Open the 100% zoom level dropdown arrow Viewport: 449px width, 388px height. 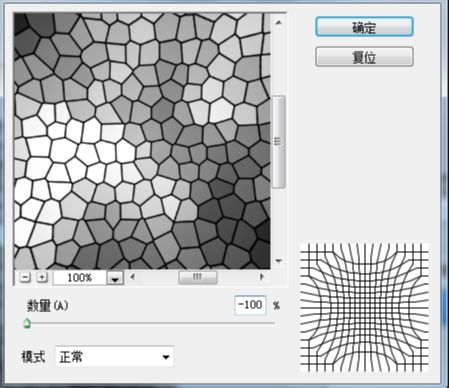[x=115, y=278]
